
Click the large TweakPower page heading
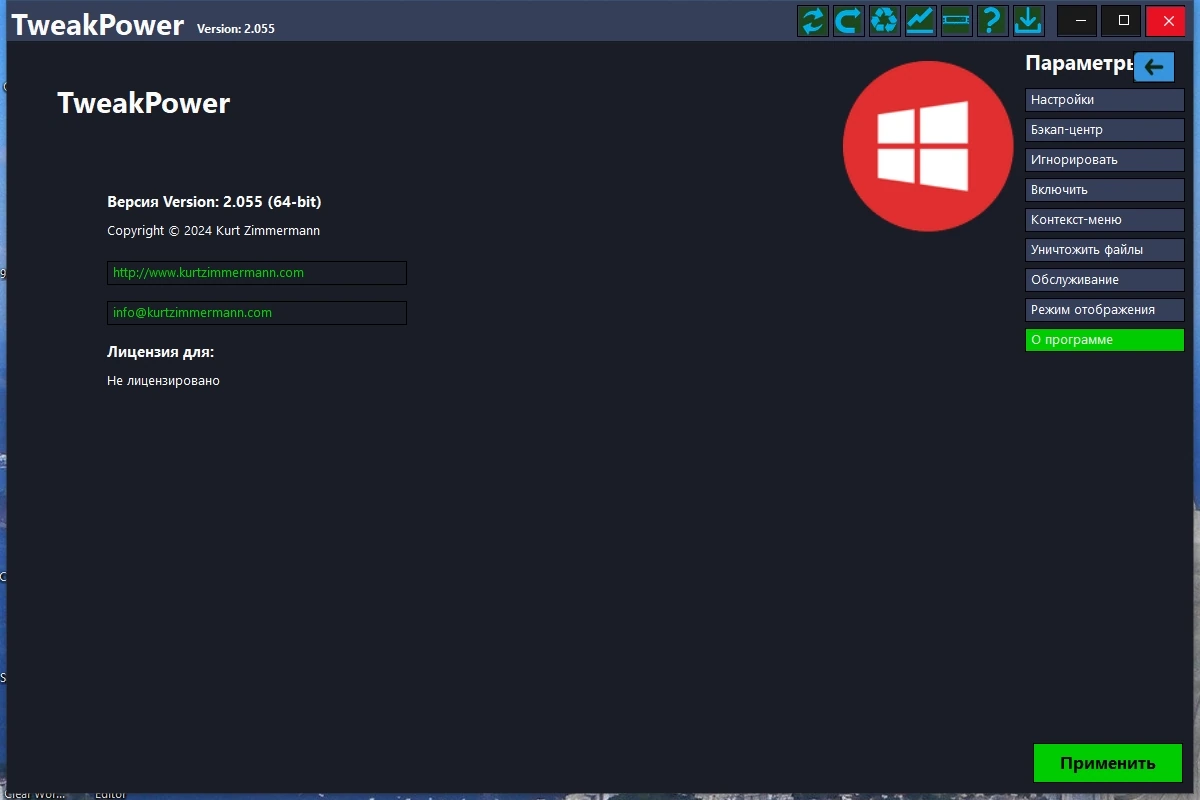coord(144,103)
